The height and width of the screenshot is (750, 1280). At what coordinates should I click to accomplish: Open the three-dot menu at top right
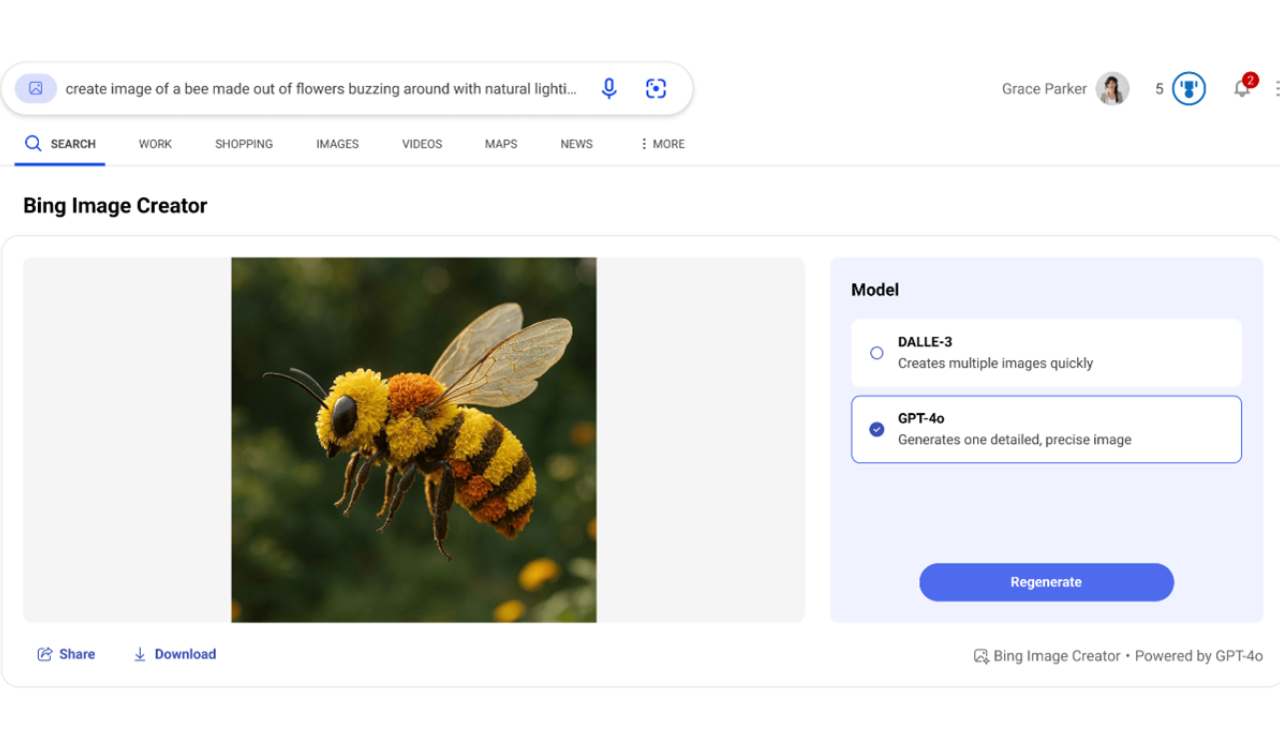1277,88
